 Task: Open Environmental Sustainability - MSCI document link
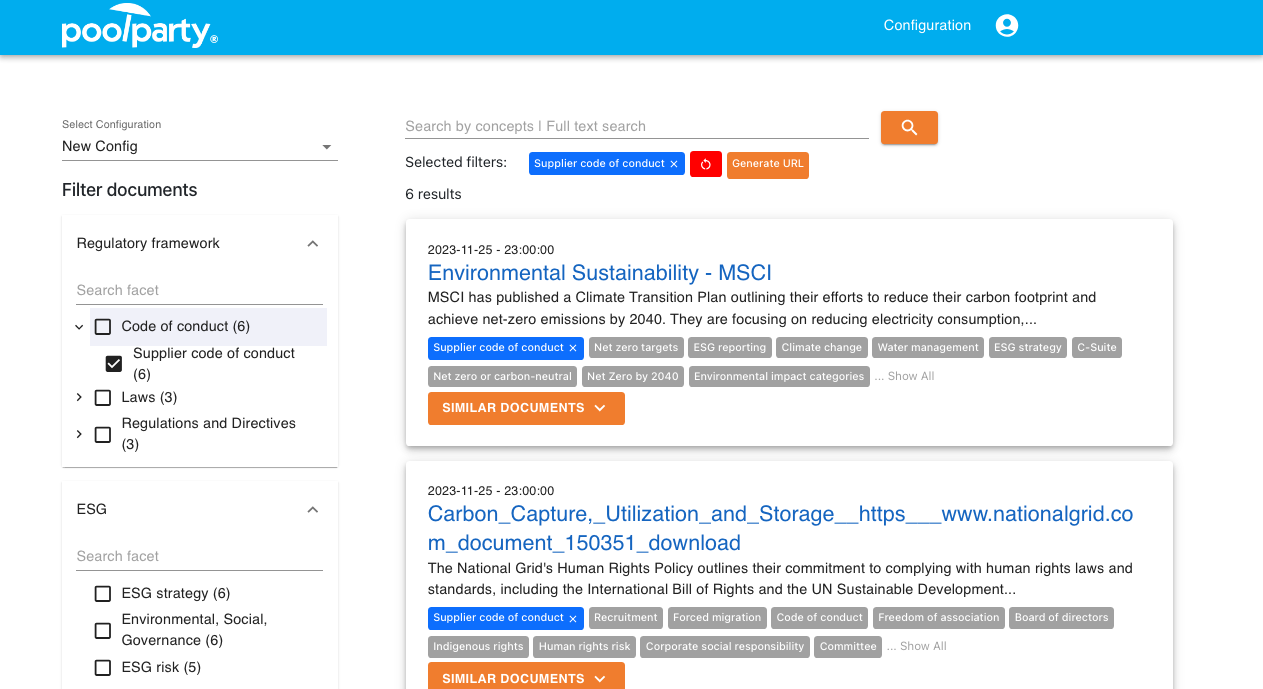[x=599, y=273]
